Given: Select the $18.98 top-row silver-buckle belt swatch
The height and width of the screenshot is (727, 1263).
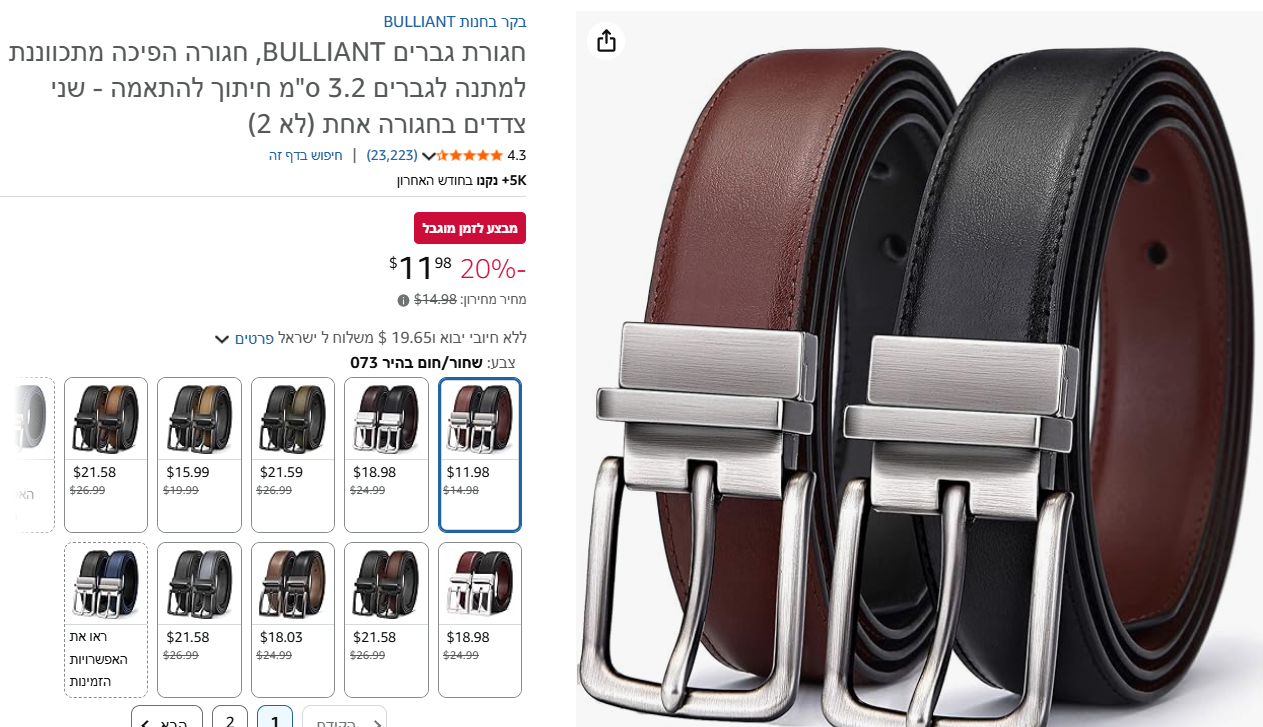Looking at the screenshot, I should (x=386, y=455).
